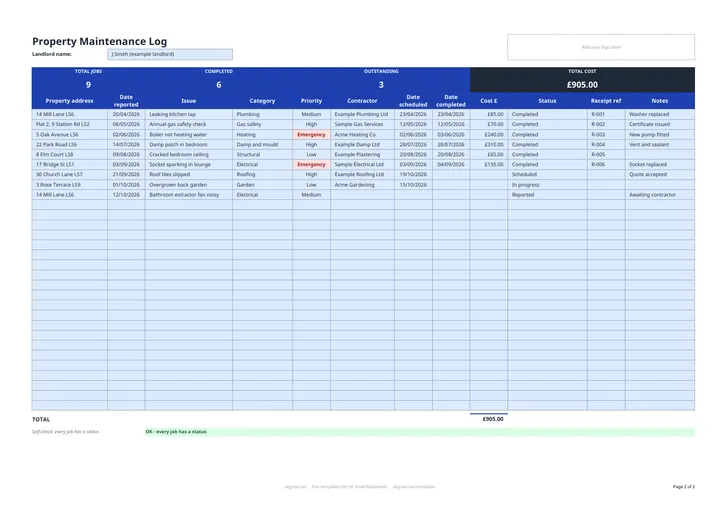Image resolution: width=720 pixels, height=509 pixels.
Task: Select the 'Roofing' category cell
Action: (263, 175)
